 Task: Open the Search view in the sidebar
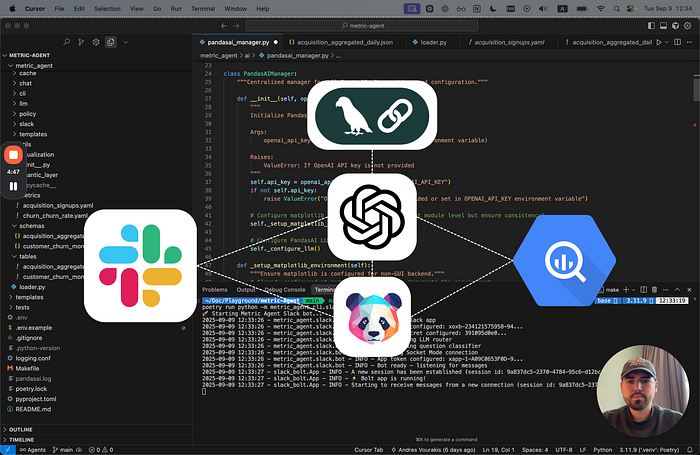click(x=67, y=42)
